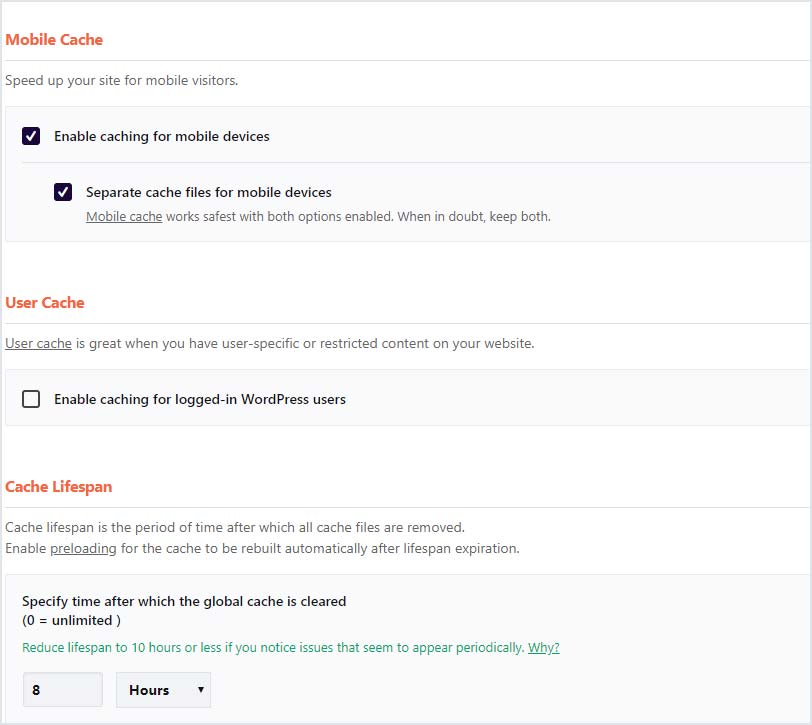Image resolution: width=812 pixels, height=725 pixels.
Task: Enable caching for logged-in WordPress users
Action: (x=31, y=399)
